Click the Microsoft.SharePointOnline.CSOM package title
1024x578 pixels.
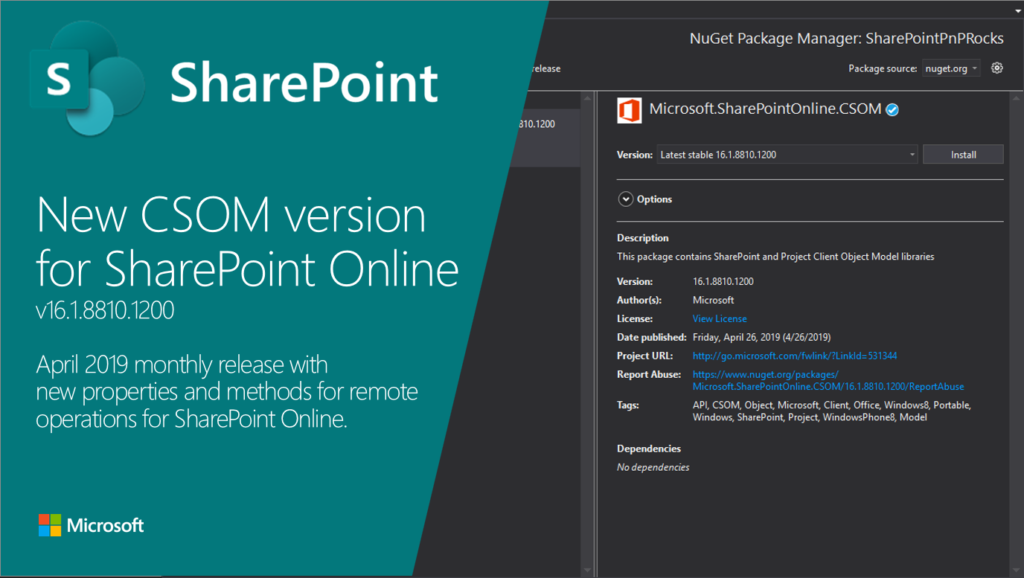[x=765, y=109]
